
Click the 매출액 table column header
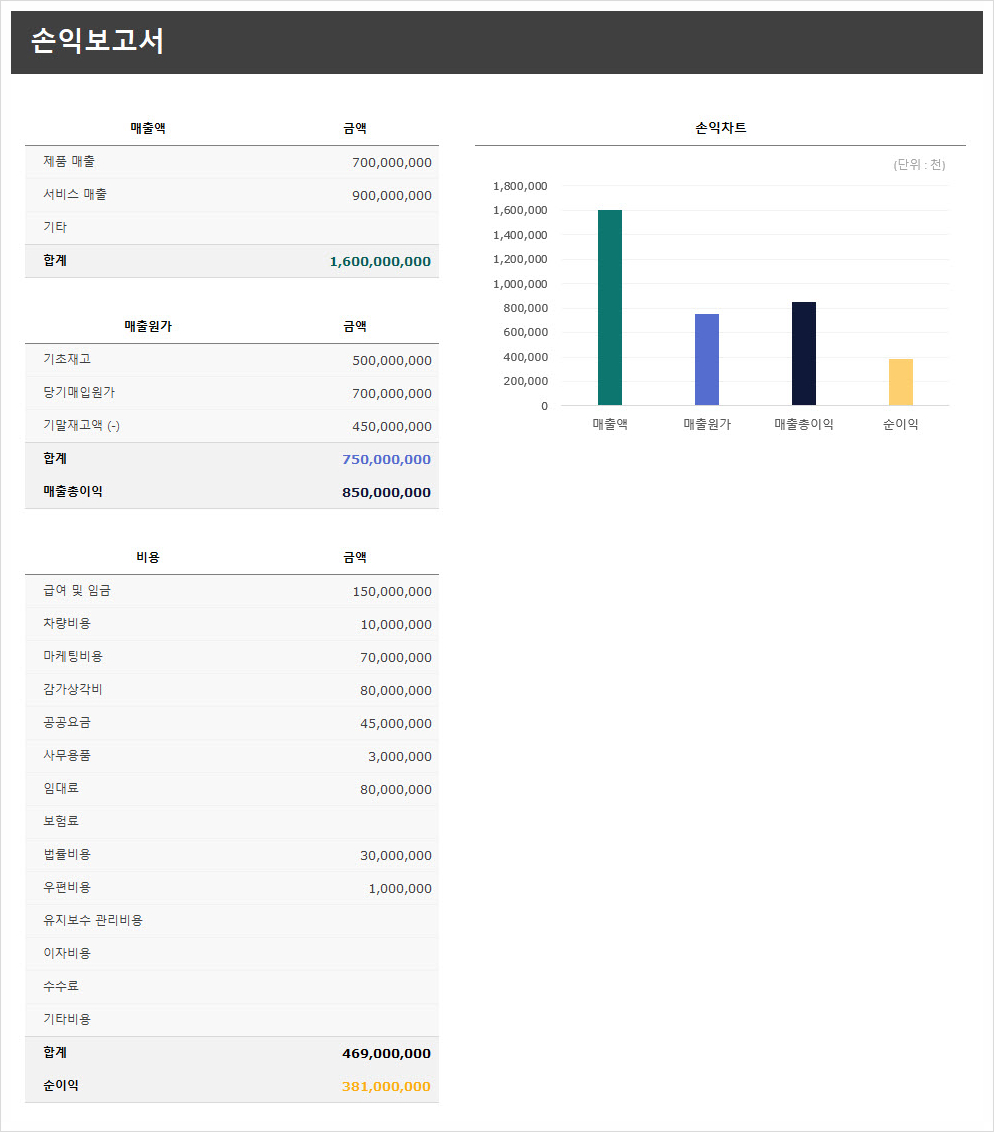coord(148,128)
